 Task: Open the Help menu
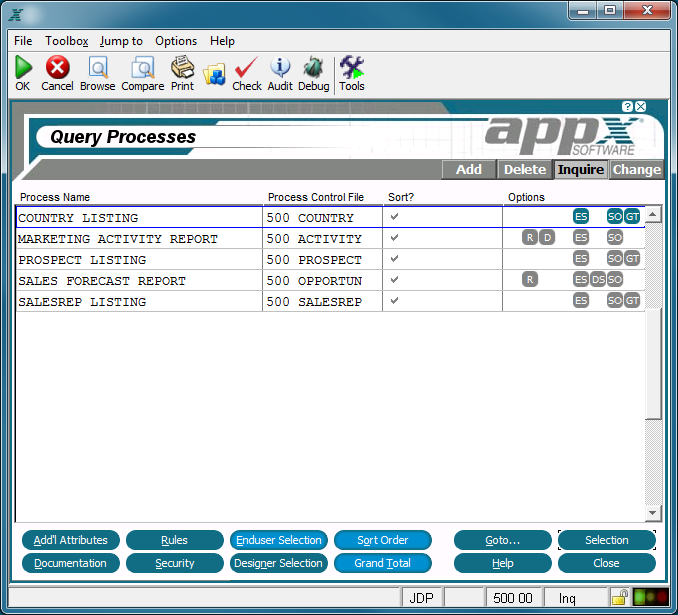pos(222,41)
